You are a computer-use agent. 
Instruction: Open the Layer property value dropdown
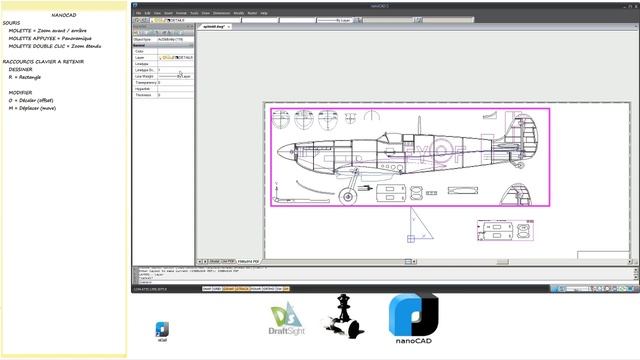click(x=176, y=58)
